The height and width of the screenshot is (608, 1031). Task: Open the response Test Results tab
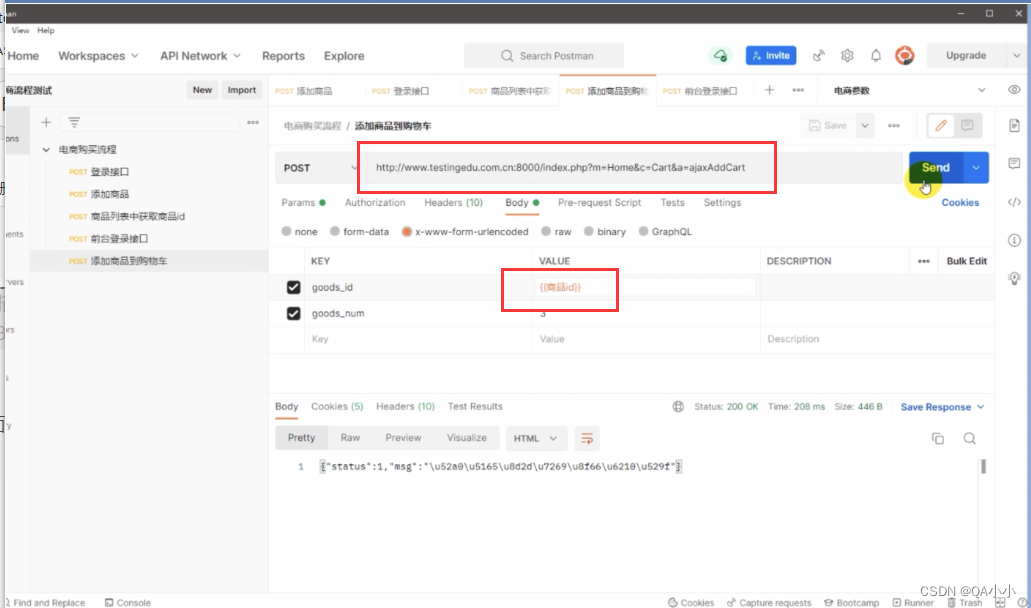[x=475, y=406]
